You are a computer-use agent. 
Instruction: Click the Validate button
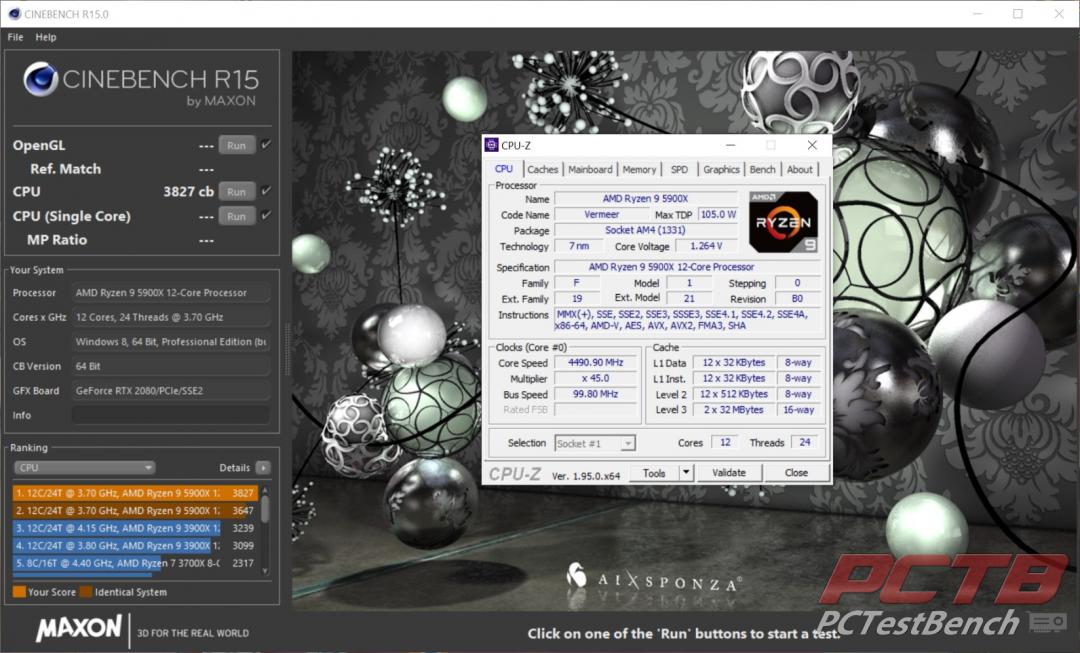(x=729, y=473)
